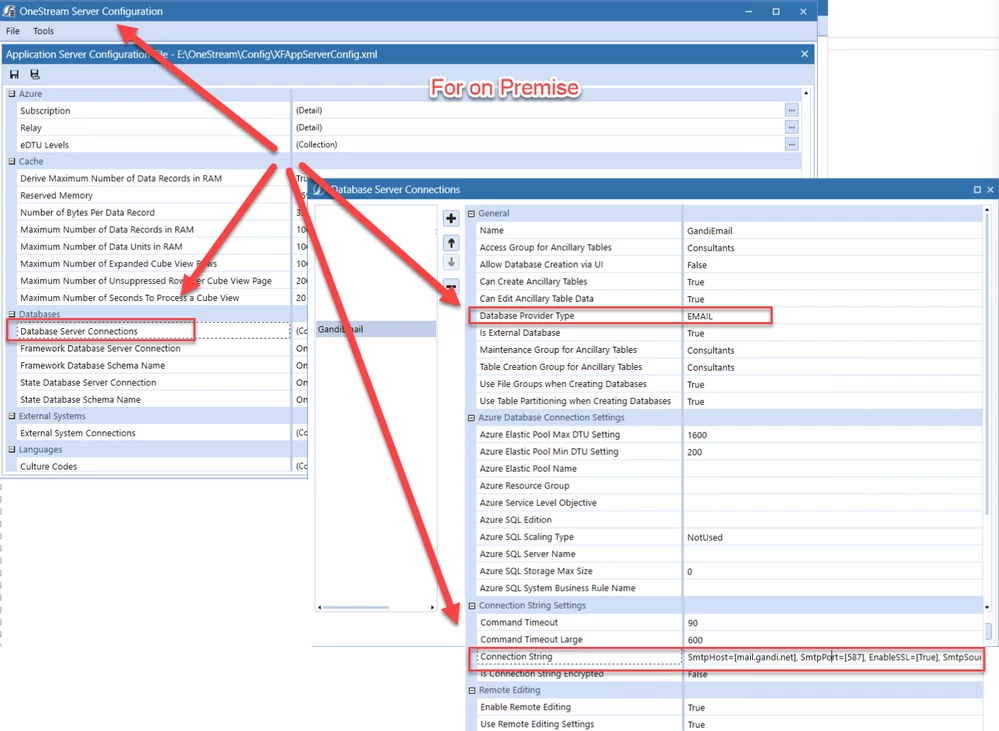The width and height of the screenshot is (999, 731).
Task: Click Azure Elastic Pool Max DTU value 1600
Action: 697,435
